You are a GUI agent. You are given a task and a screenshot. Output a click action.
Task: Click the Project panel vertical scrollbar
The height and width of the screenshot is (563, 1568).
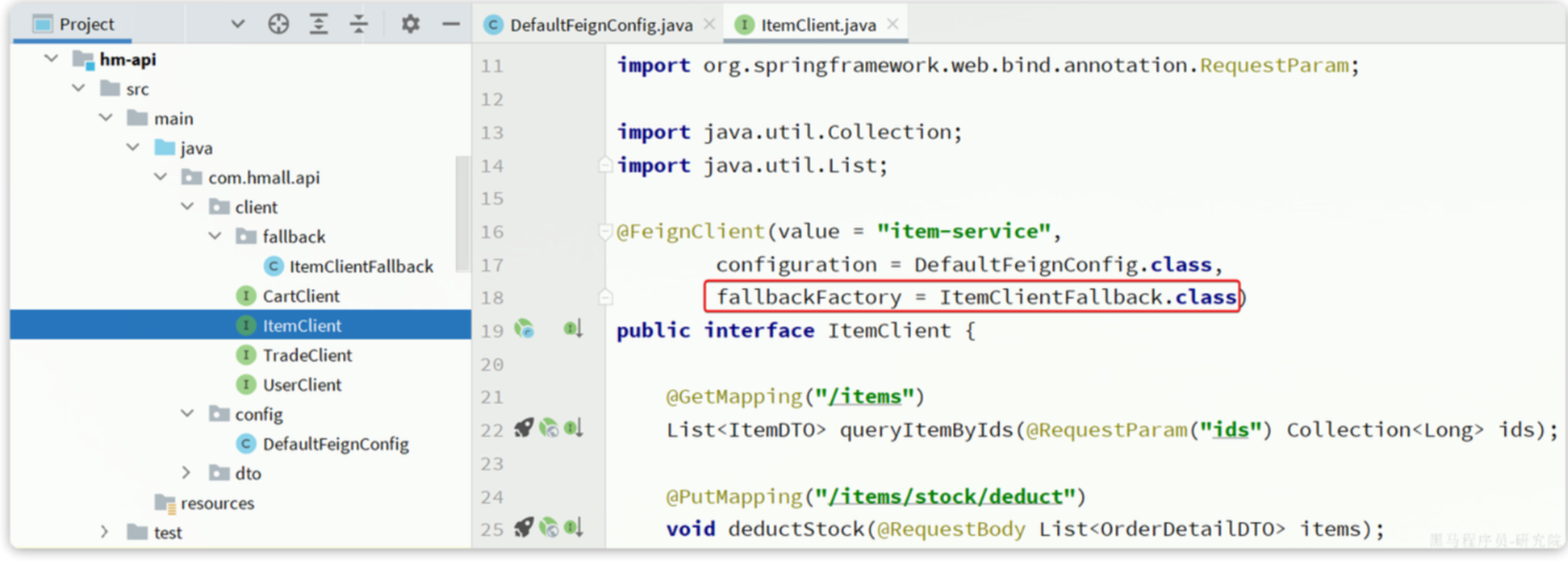pos(463,214)
